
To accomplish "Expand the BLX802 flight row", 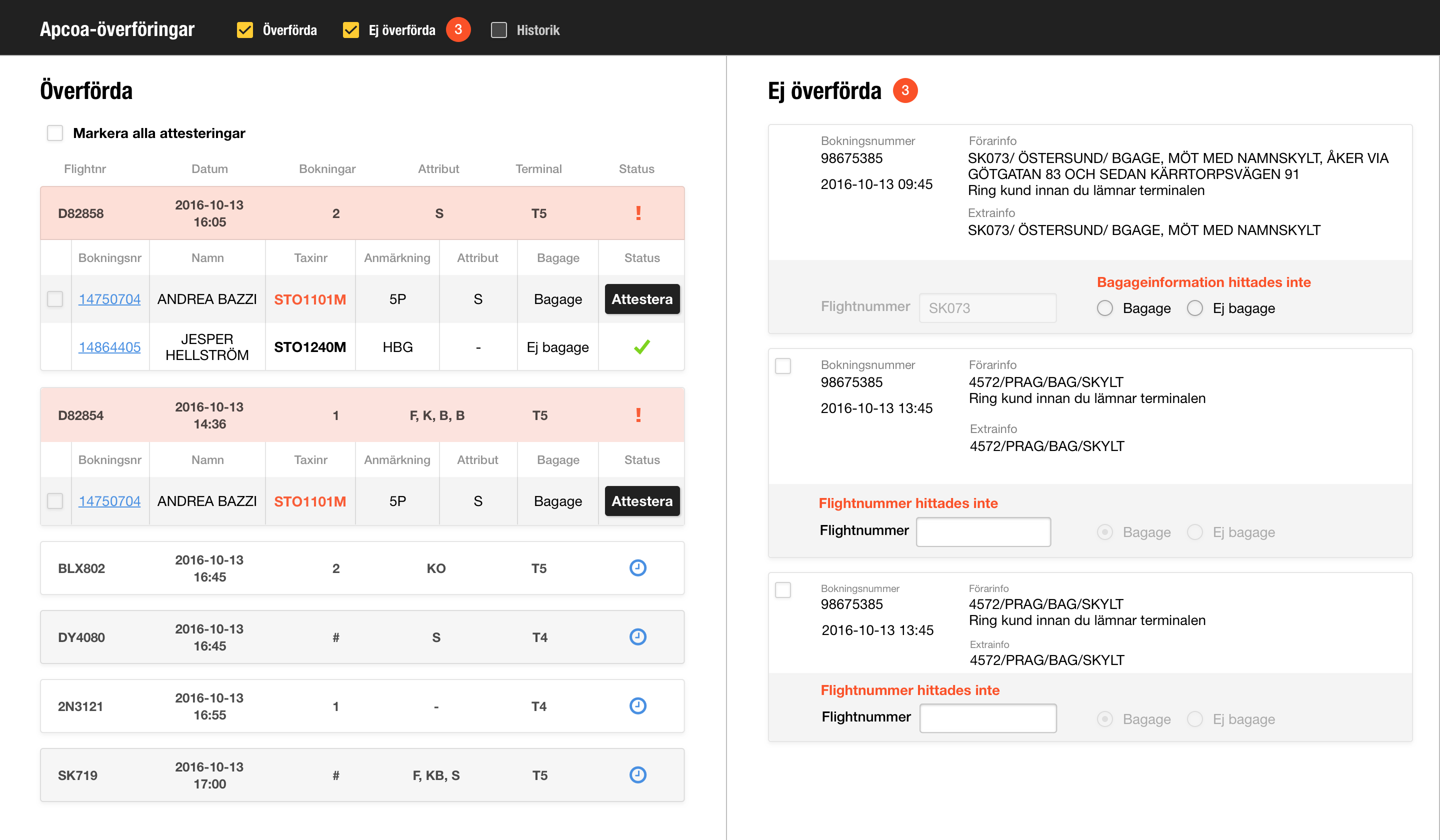I will pos(362,568).
